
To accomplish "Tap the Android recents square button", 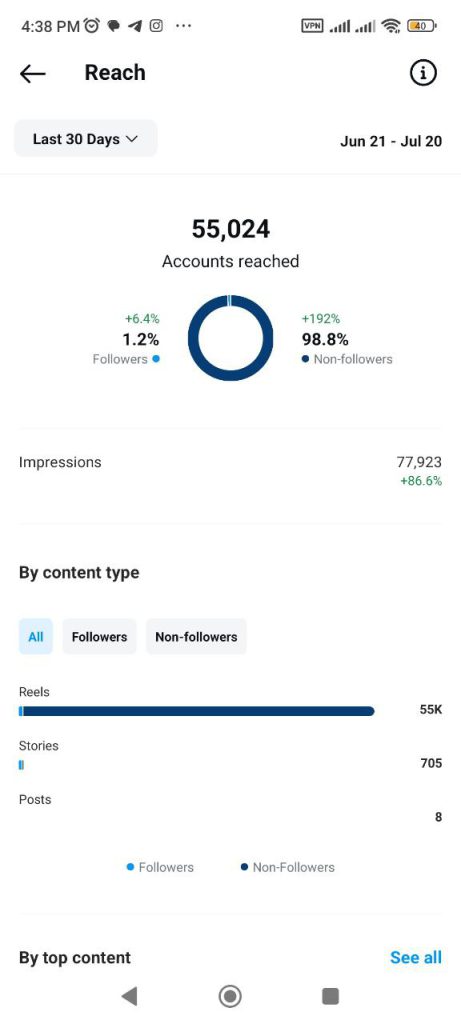I will [330, 996].
